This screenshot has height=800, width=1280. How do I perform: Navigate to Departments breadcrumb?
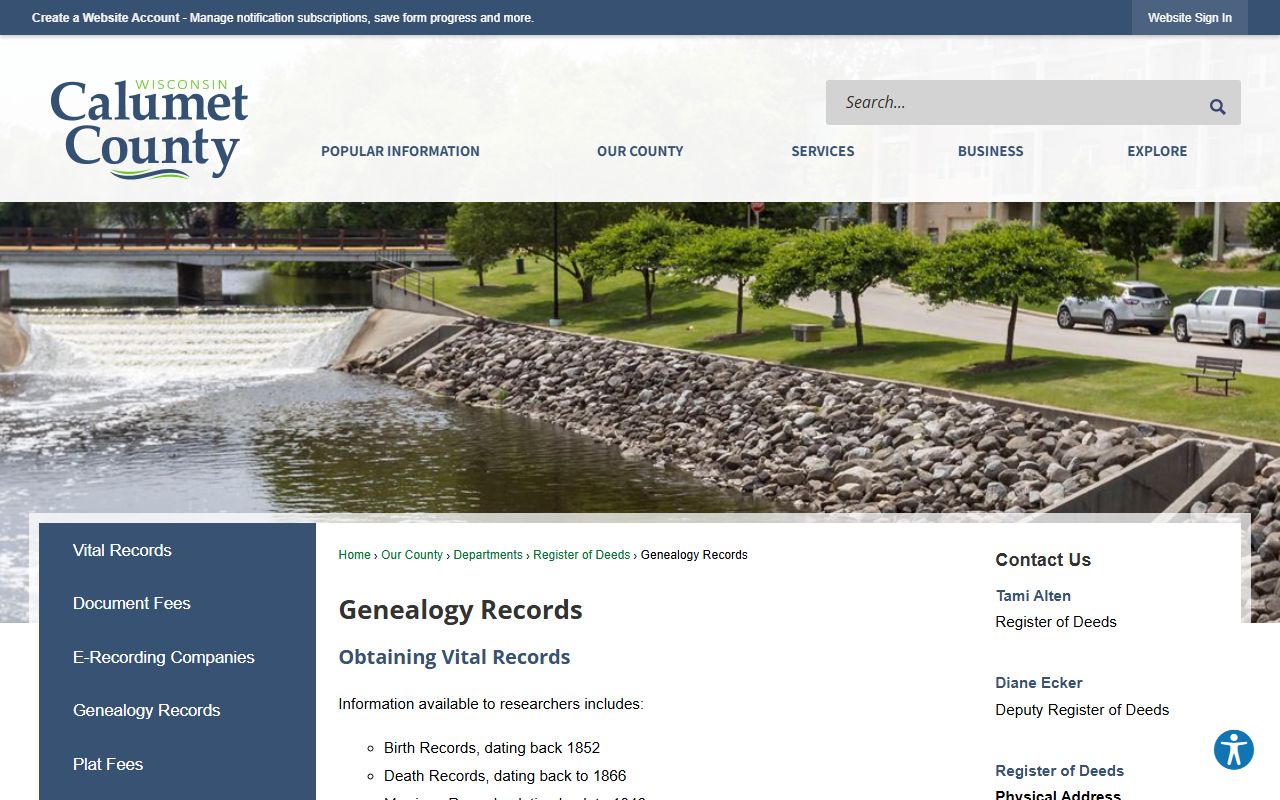[488, 555]
